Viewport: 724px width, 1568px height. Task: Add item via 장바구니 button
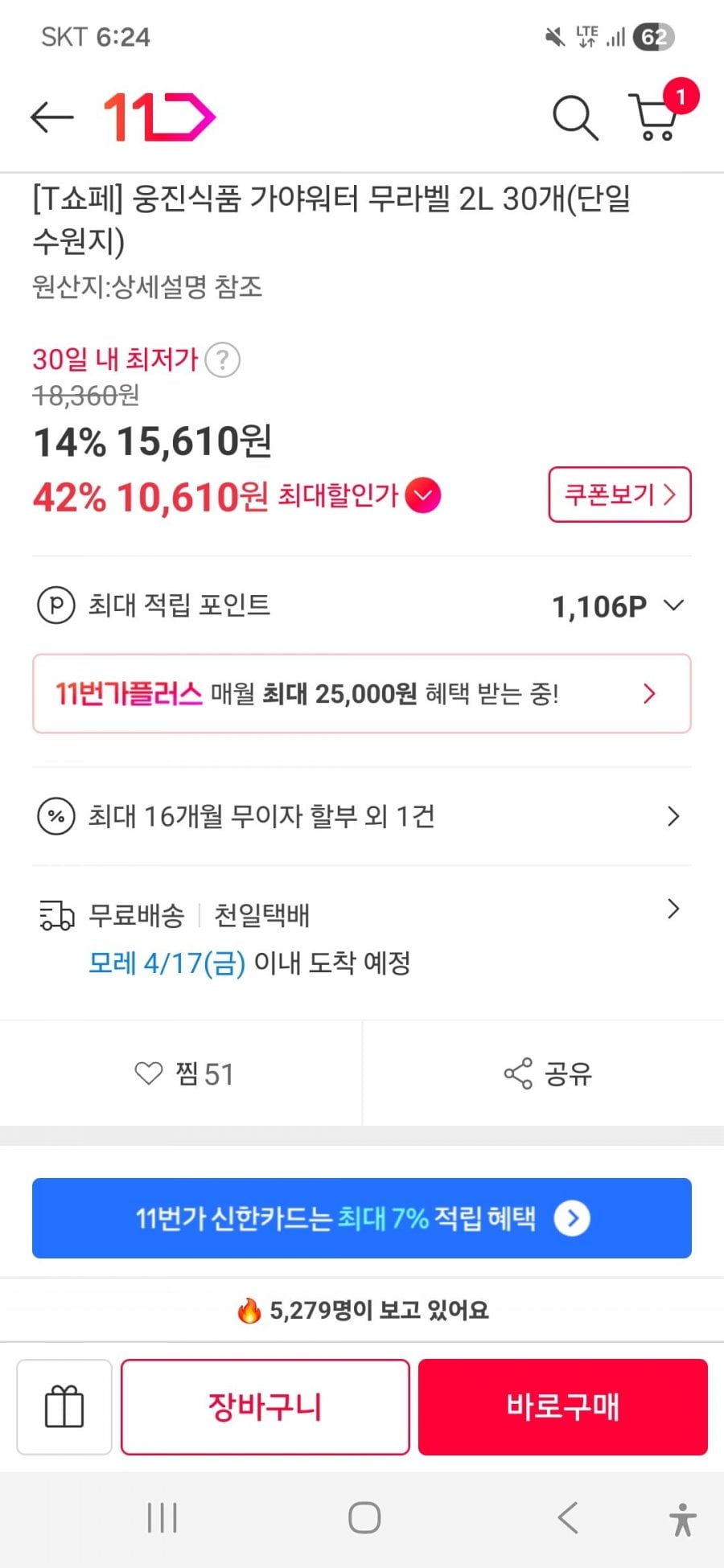(x=265, y=1406)
